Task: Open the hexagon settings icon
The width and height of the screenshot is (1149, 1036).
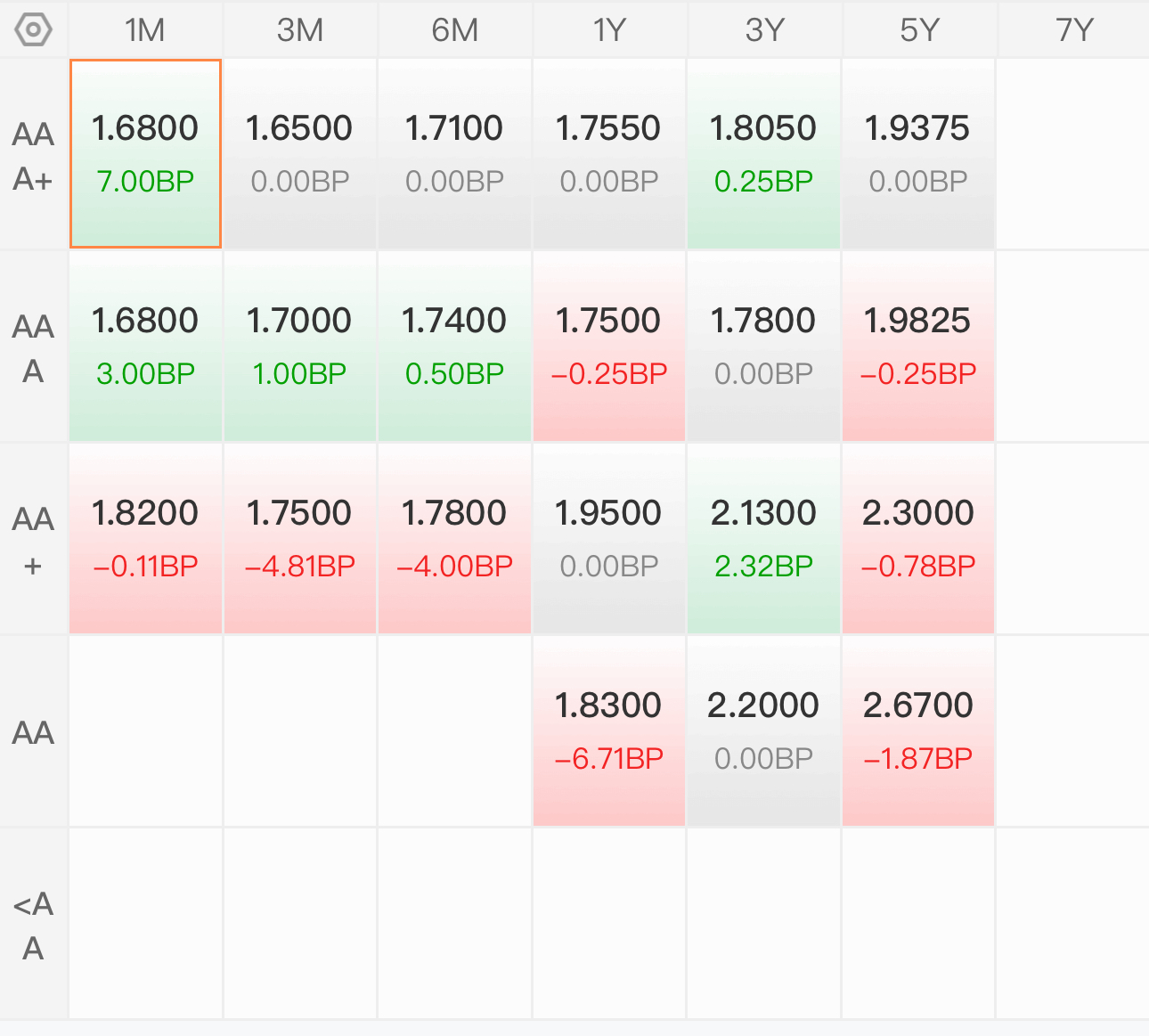Action: (x=33, y=30)
